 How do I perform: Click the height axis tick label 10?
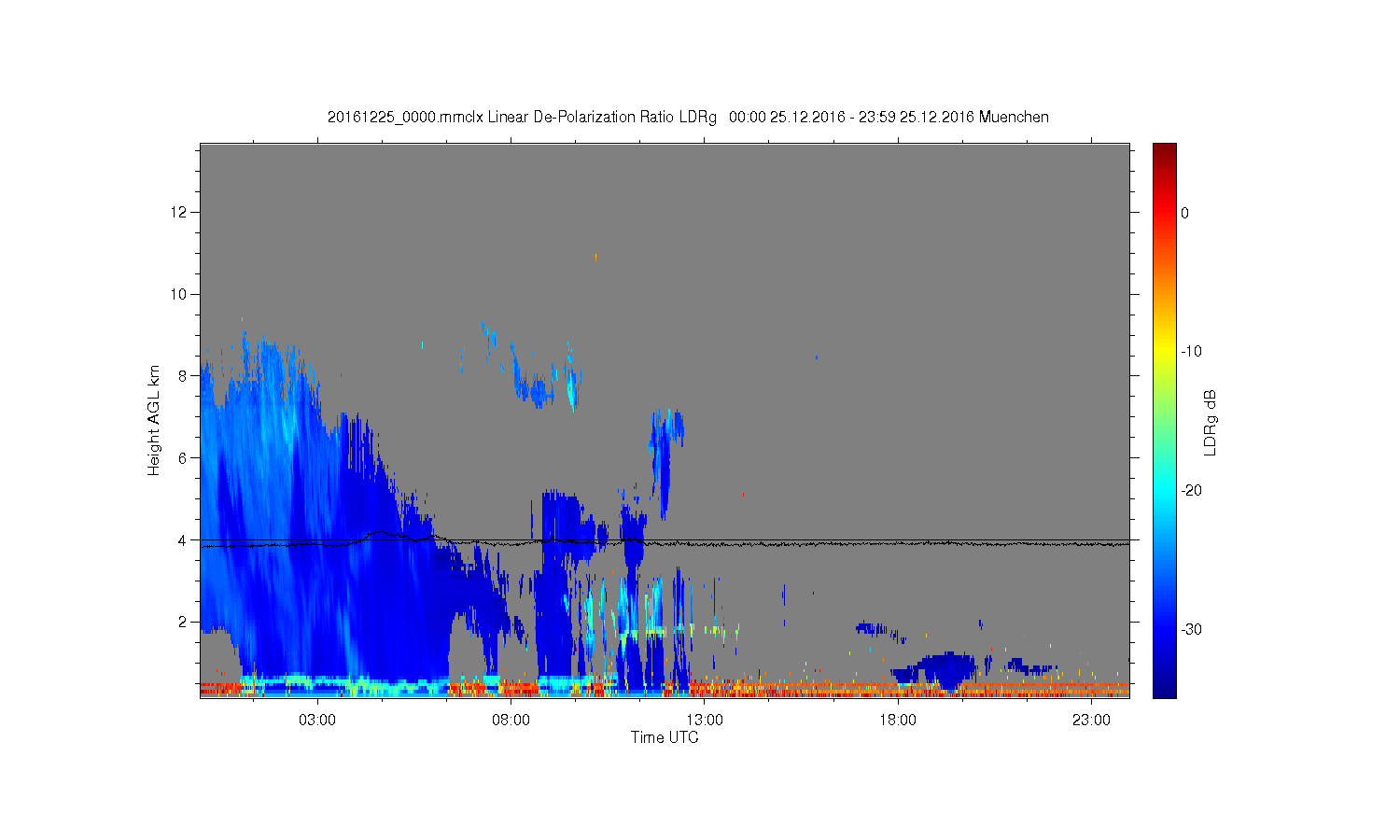(179, 294)
